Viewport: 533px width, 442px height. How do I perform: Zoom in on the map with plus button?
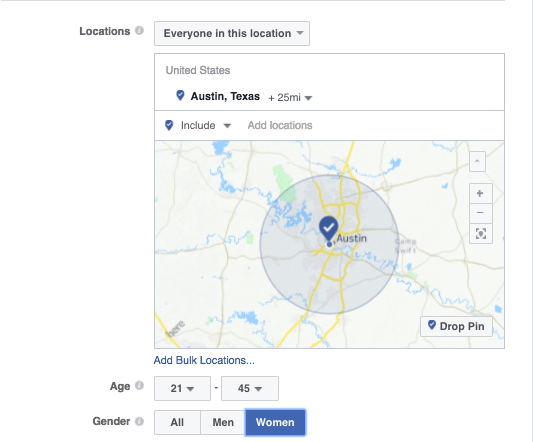pyautogui.click(x=480, y=193)
